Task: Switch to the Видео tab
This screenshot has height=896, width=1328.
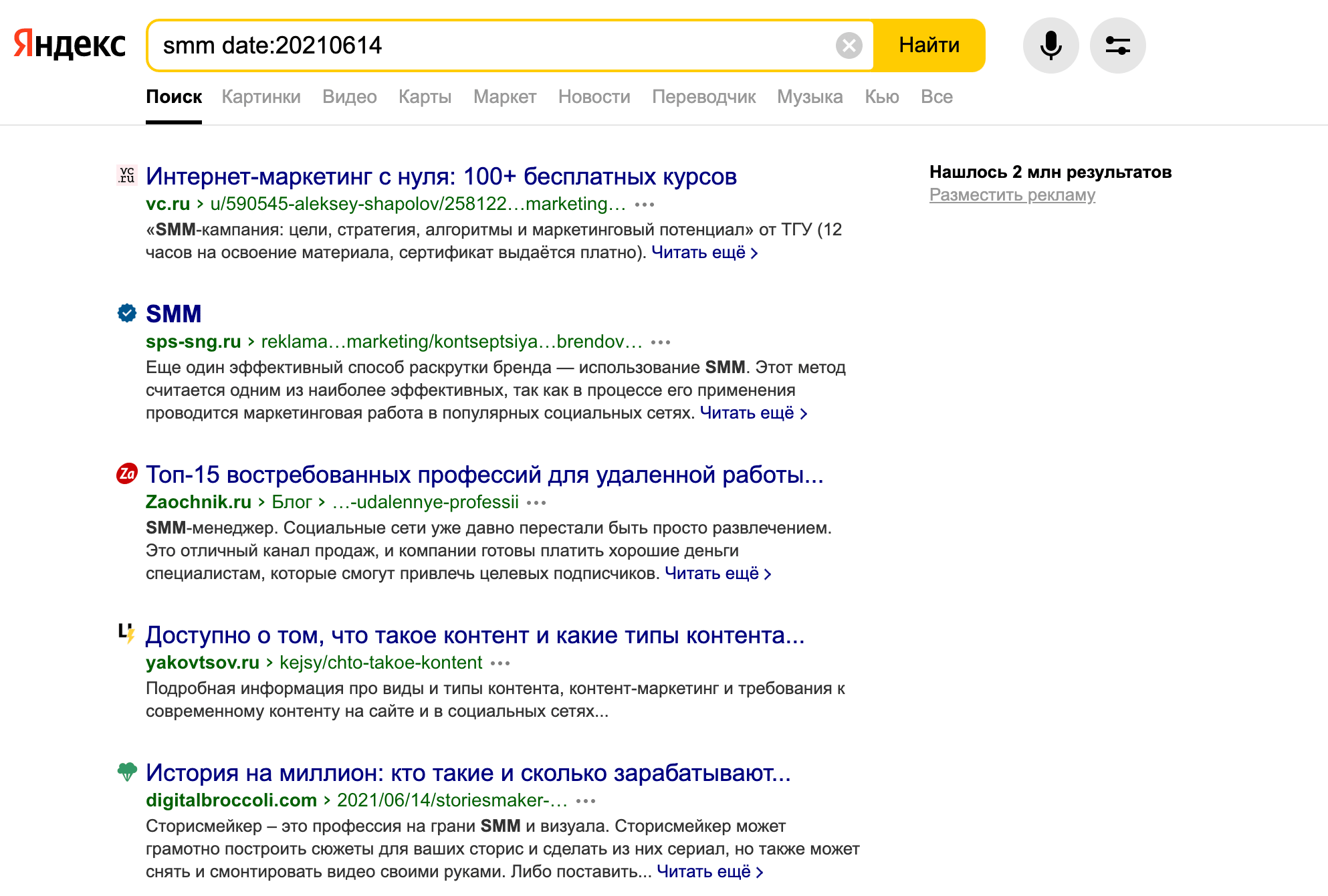Action: tap(350, 97)
